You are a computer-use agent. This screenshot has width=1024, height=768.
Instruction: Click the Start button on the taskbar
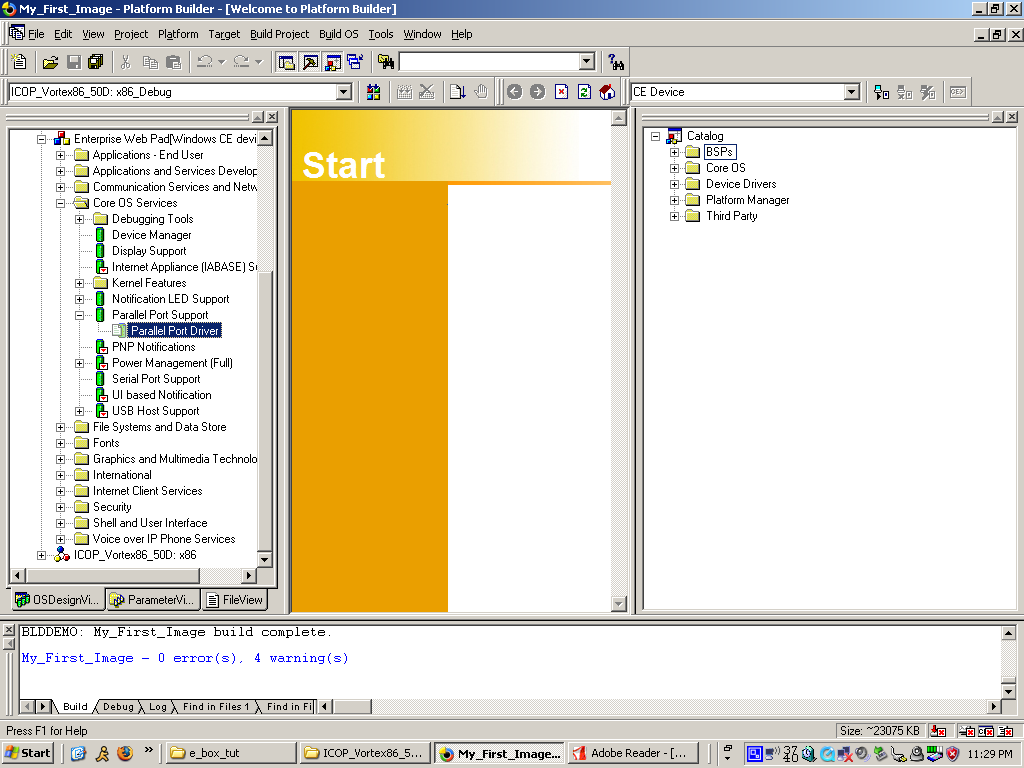coord(26,752)
